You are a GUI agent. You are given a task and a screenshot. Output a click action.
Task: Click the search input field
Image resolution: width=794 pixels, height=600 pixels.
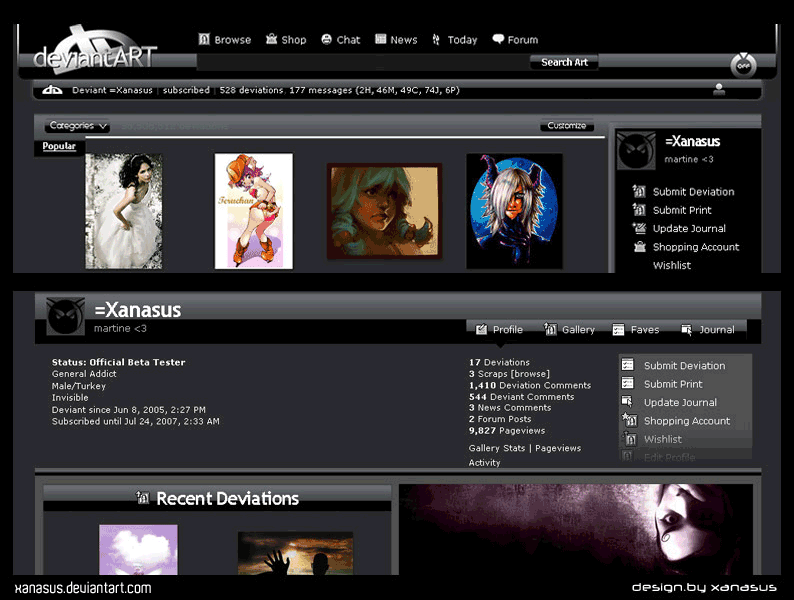[363, 62]
